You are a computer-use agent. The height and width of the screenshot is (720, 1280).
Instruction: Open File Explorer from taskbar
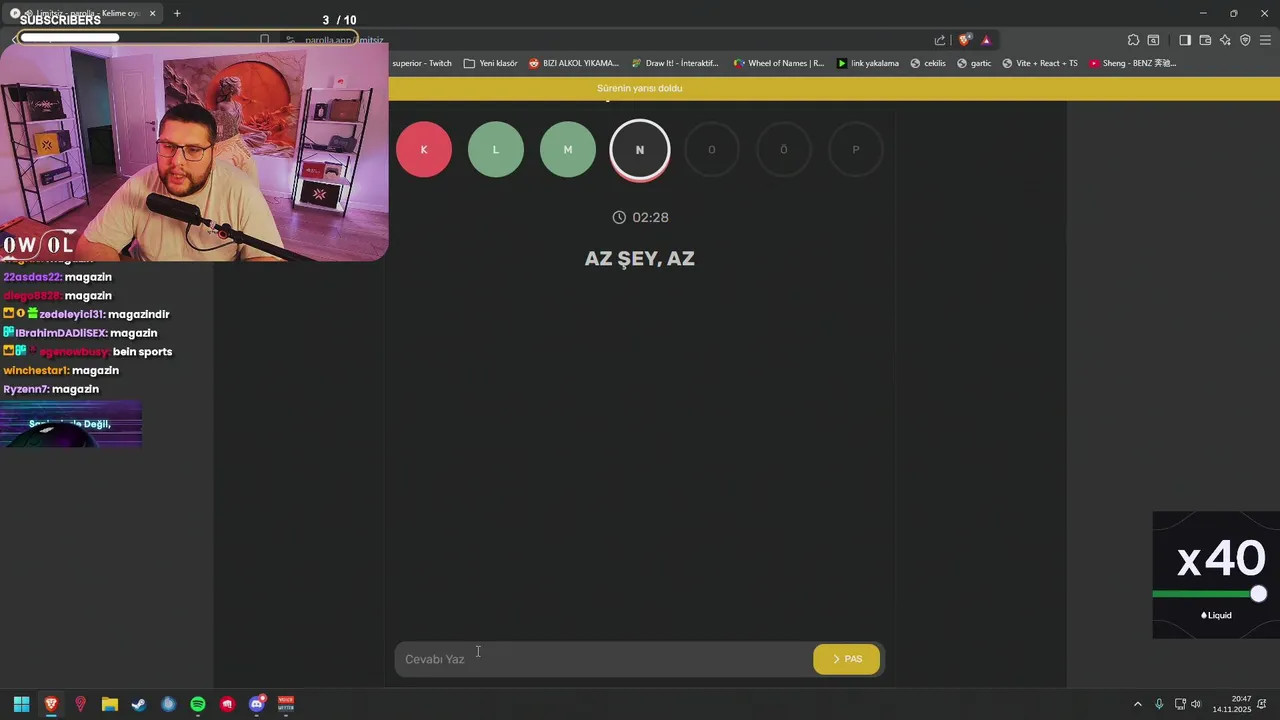click(110, 704)
